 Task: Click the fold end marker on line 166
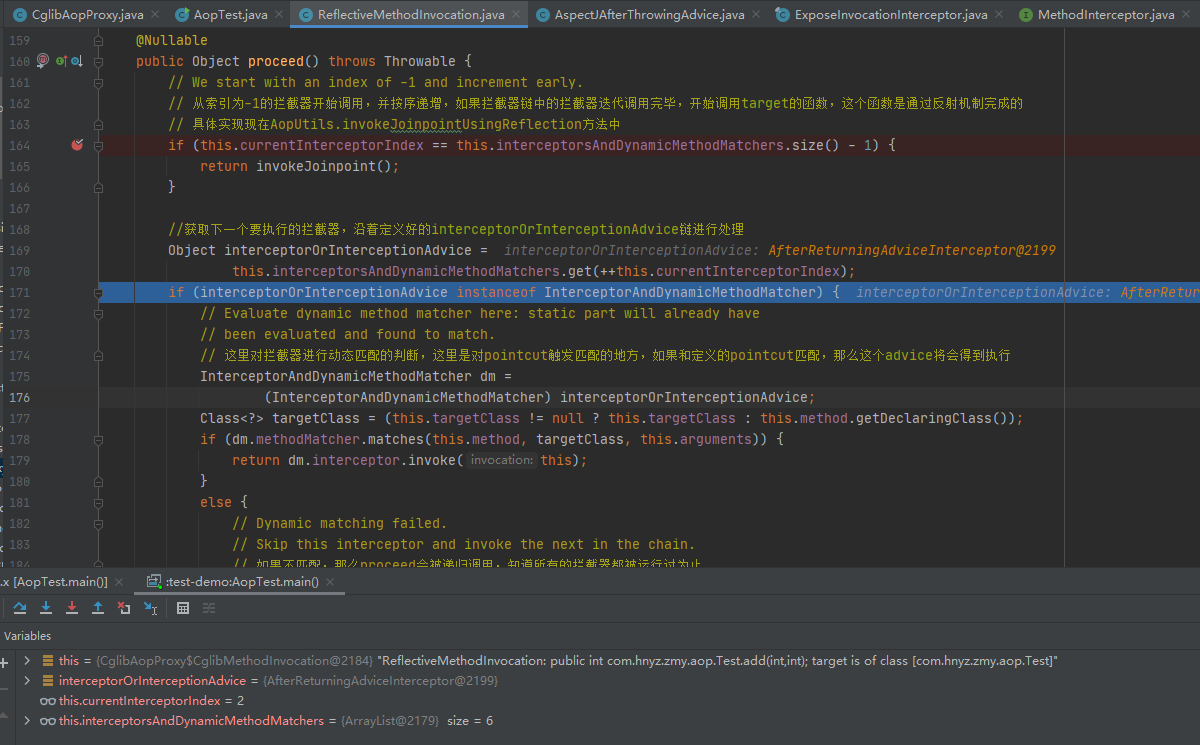[x=99, y=187]
